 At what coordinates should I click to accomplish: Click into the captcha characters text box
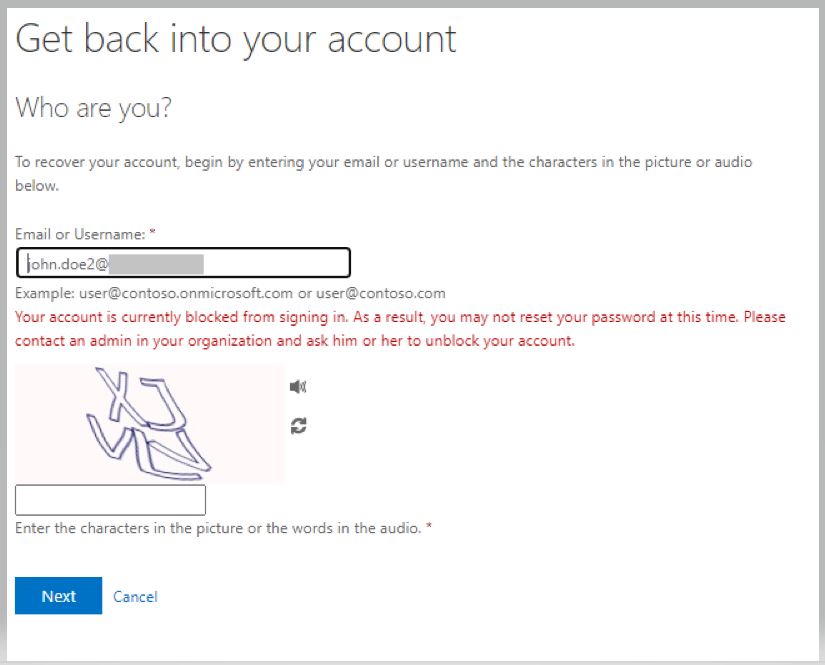[110, 500]
